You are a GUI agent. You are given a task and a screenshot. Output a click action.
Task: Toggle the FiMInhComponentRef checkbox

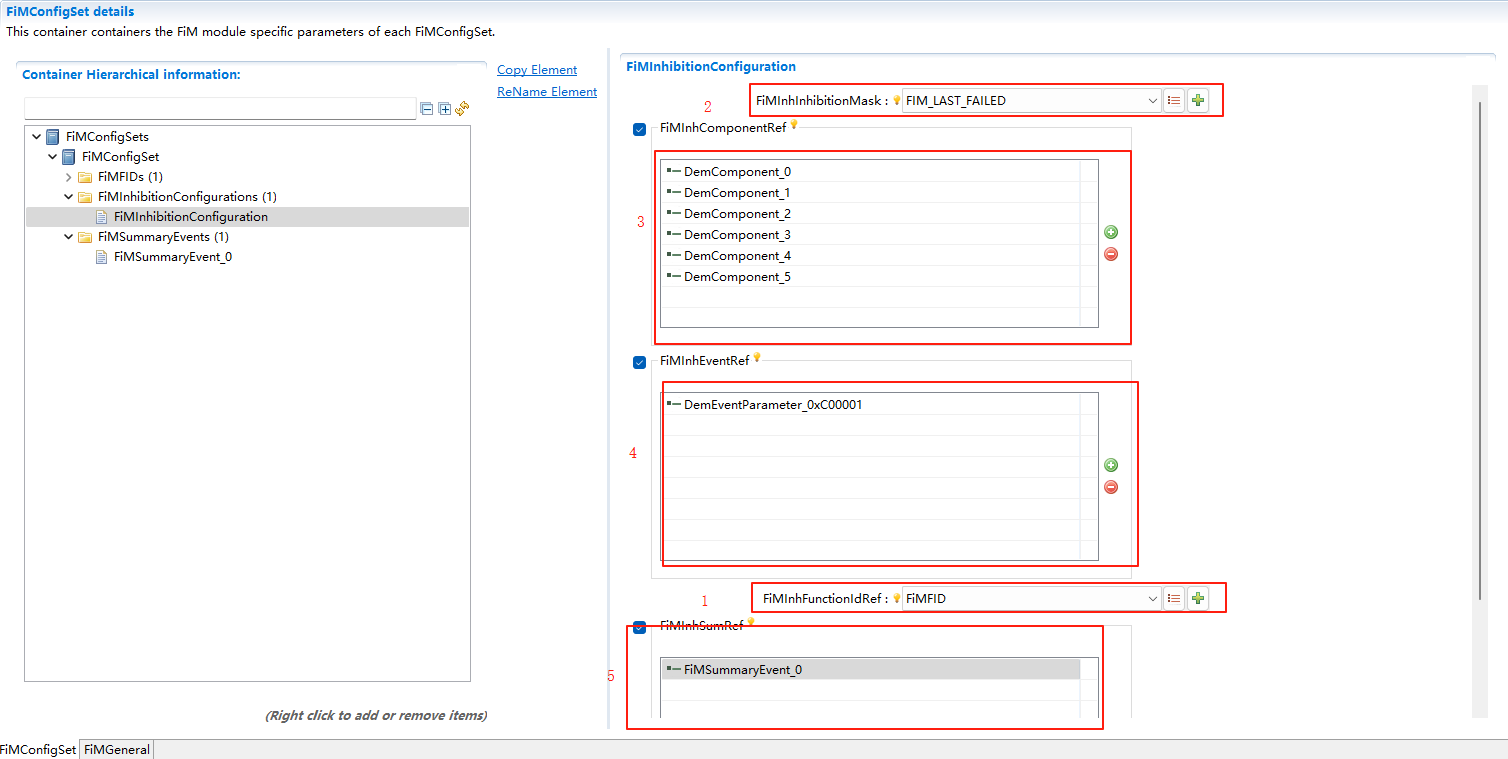pos(639,129)
